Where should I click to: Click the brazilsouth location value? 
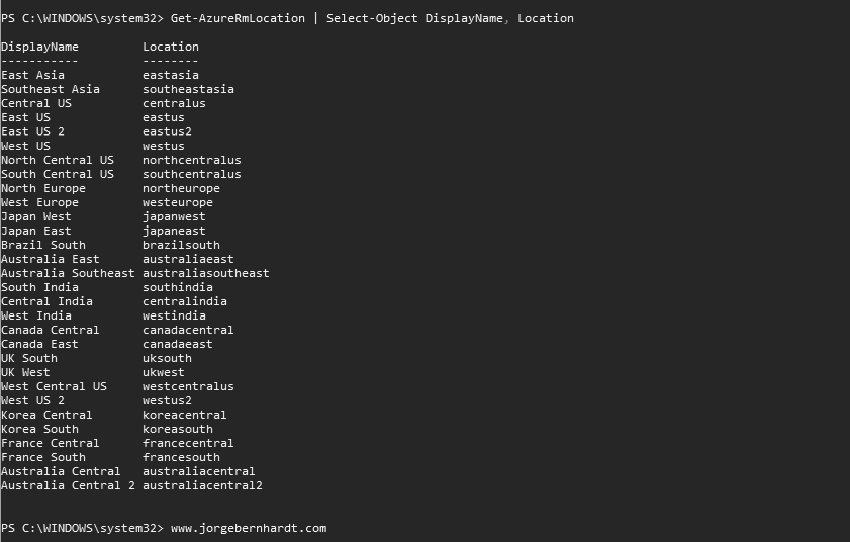point(181,245)
